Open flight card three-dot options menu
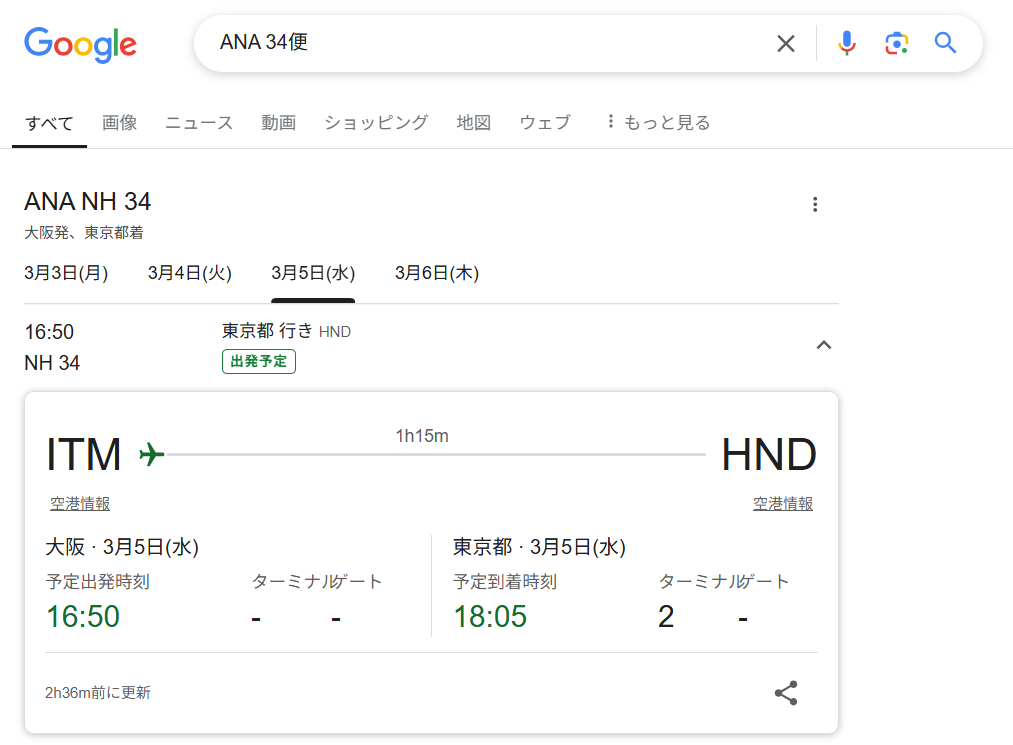Viewport: 1013px width, 745px height. coord(815,204)
